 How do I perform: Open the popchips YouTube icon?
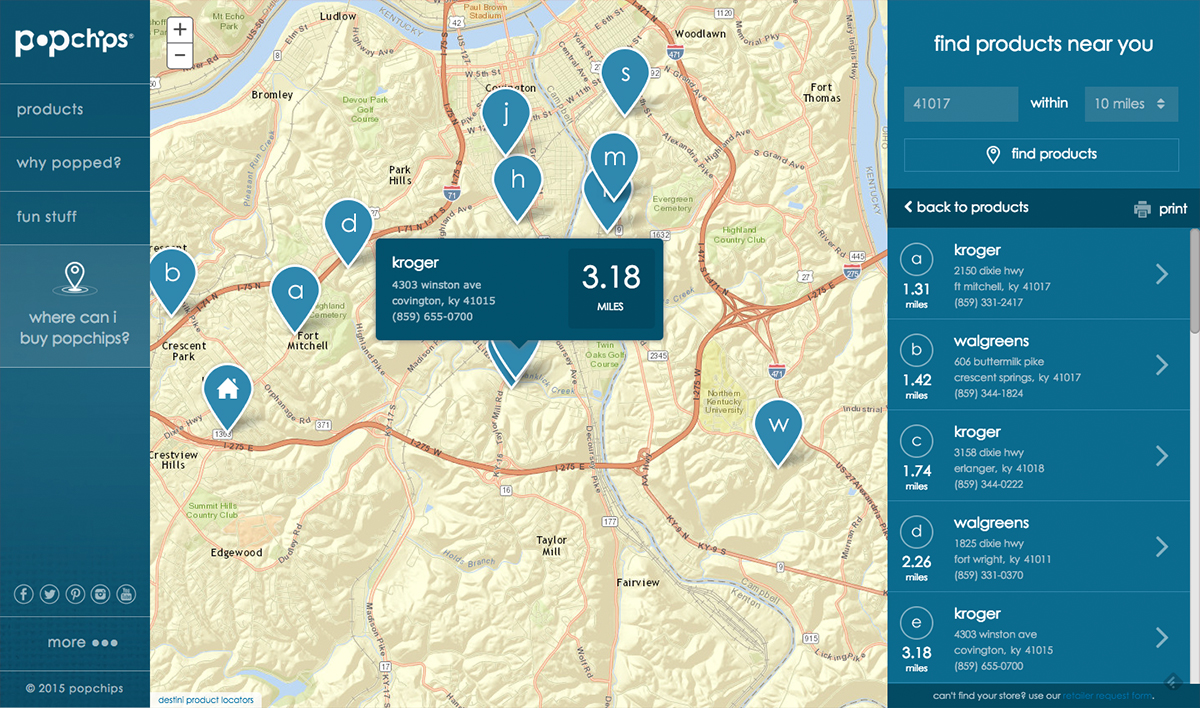click(126, 595)
